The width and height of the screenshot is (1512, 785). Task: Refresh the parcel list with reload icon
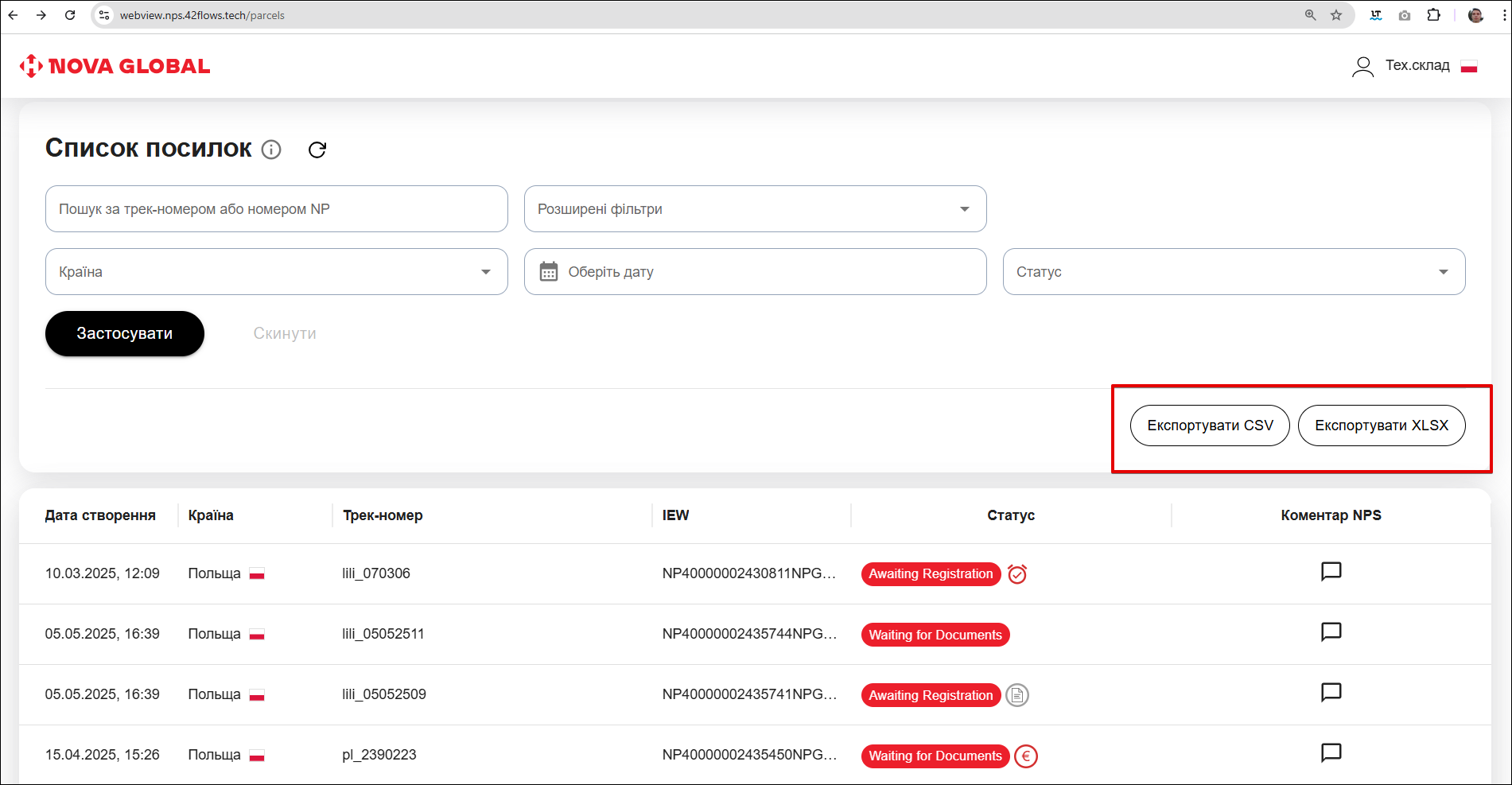click(317, 150)
